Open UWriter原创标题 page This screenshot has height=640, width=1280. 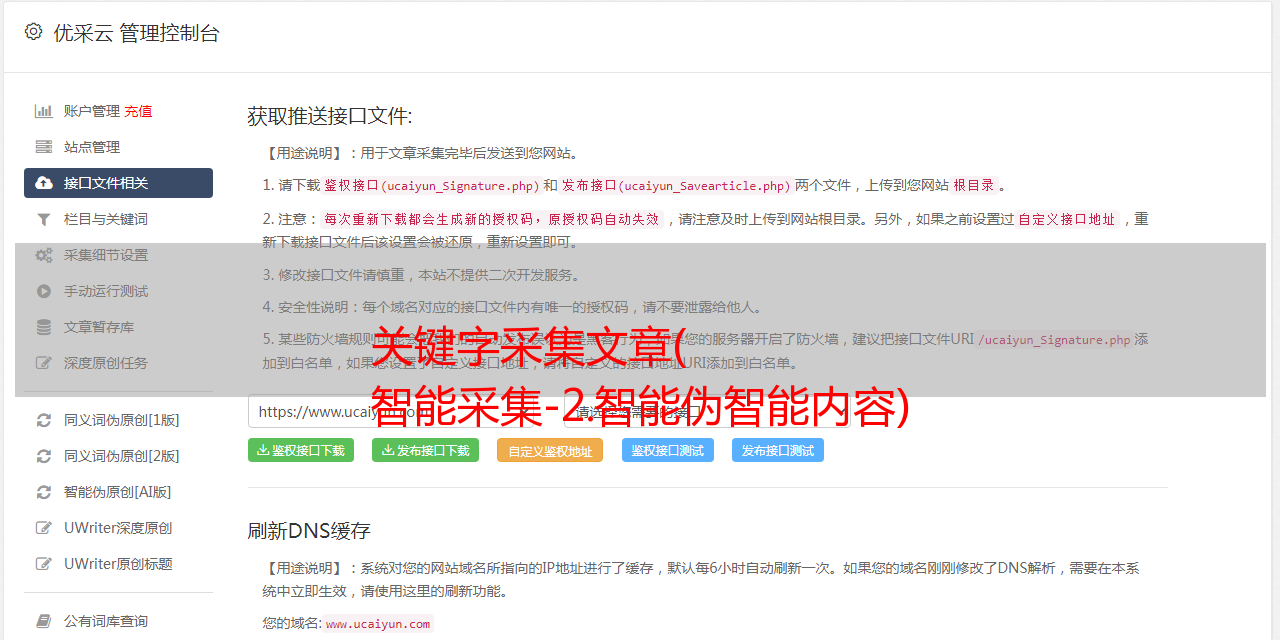click(118, 564)
